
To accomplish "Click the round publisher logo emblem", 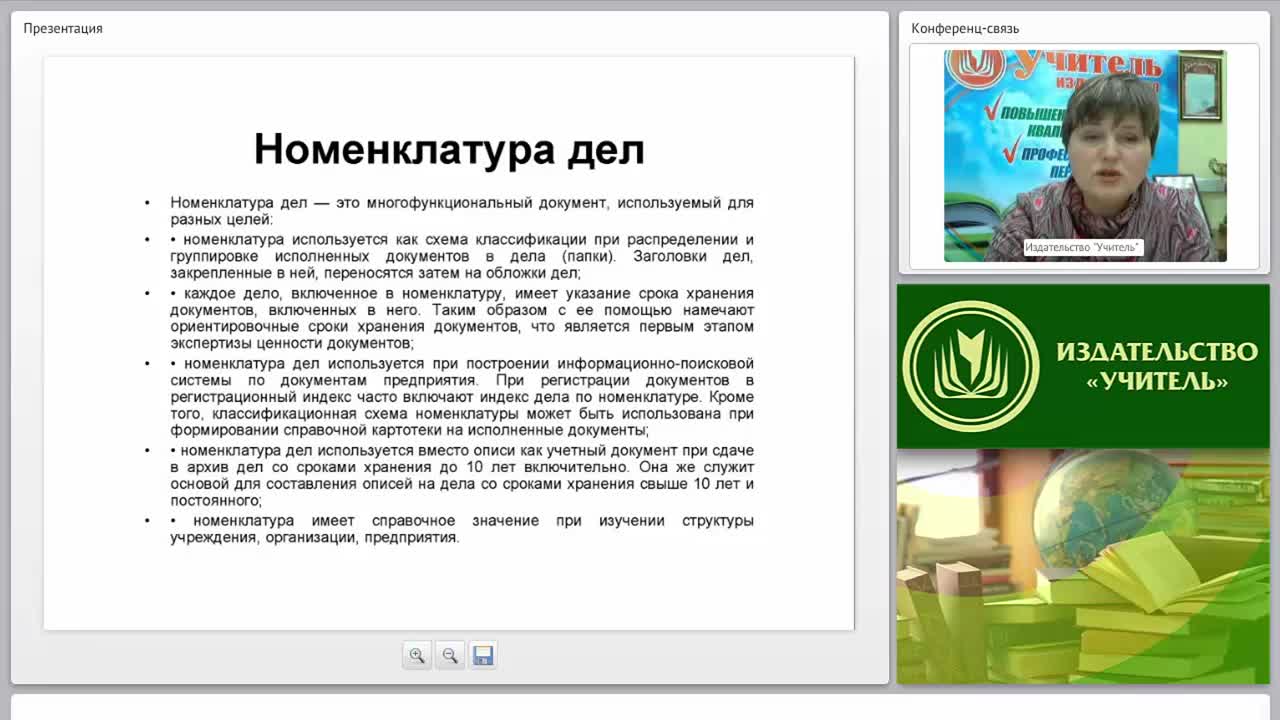I will pos(971,366).
